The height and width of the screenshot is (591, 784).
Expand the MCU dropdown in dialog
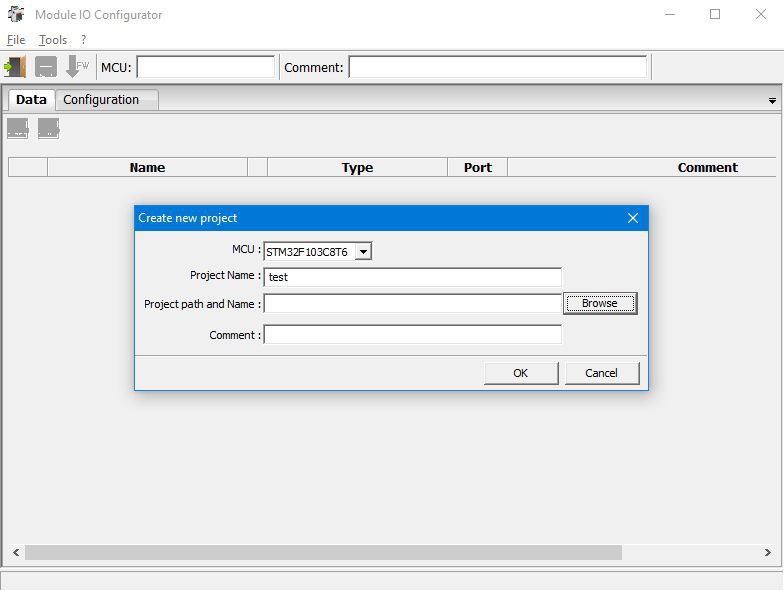pyautogui.click(x=364, y=252)
